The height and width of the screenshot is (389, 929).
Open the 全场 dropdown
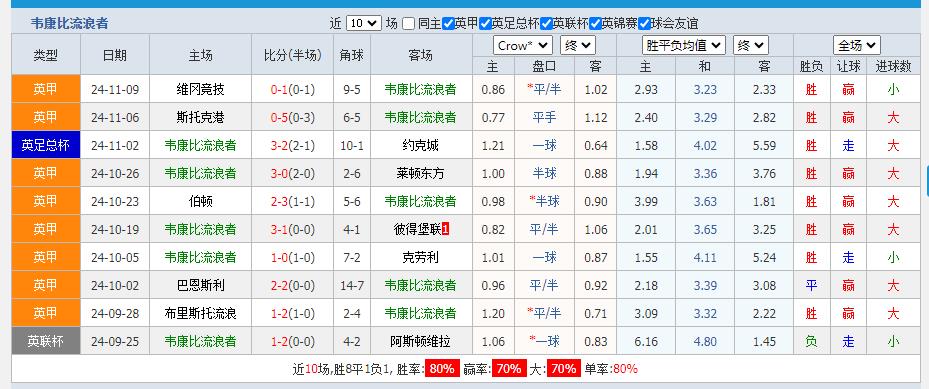click(x=856, y=46)
